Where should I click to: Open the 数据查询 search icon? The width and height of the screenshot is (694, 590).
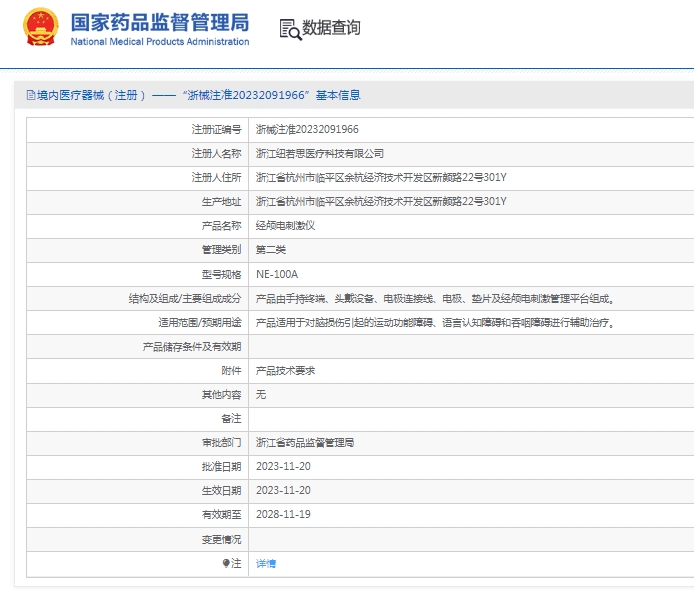pyautogui.click(x=290, y=29)
